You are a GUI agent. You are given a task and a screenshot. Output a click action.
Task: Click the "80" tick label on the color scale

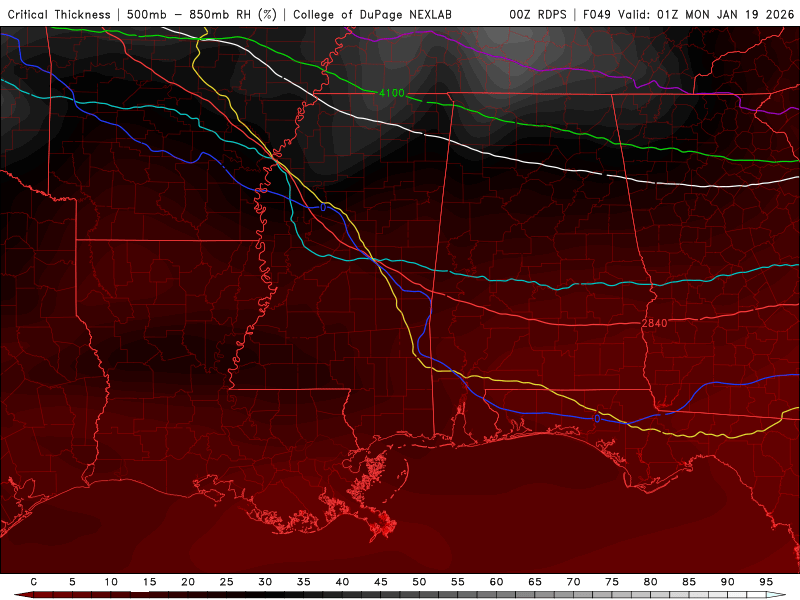(651, 582)
